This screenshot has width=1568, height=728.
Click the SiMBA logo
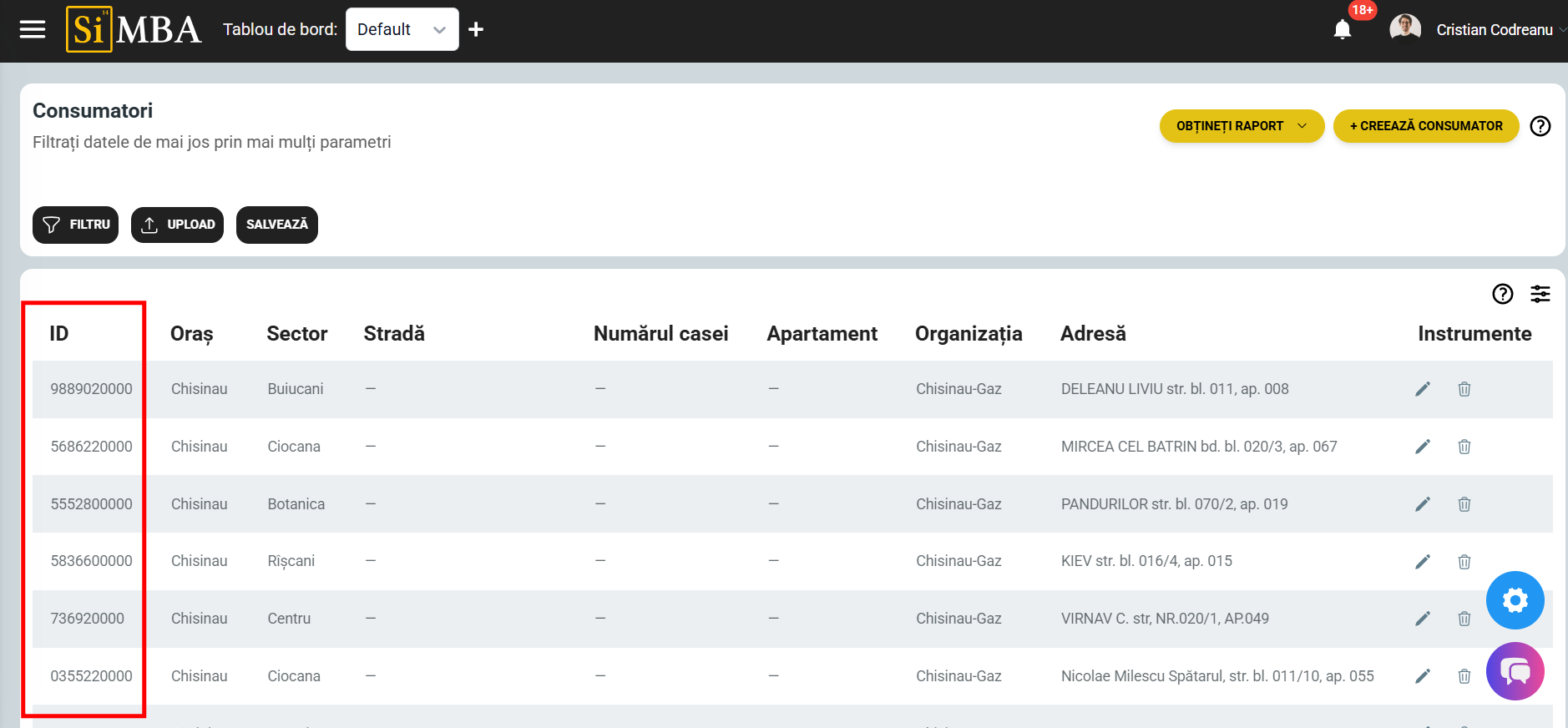134,30
